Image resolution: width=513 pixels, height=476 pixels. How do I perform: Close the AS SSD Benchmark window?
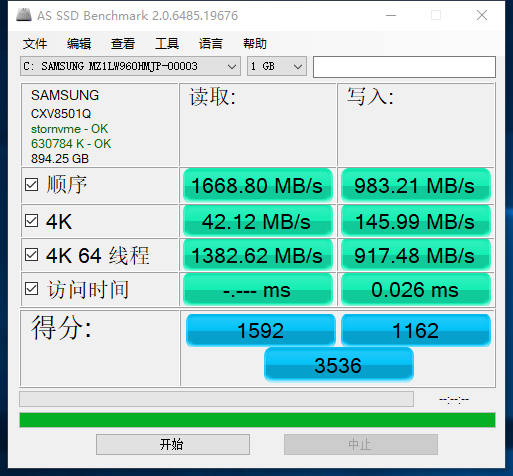(x=482, y=15)
